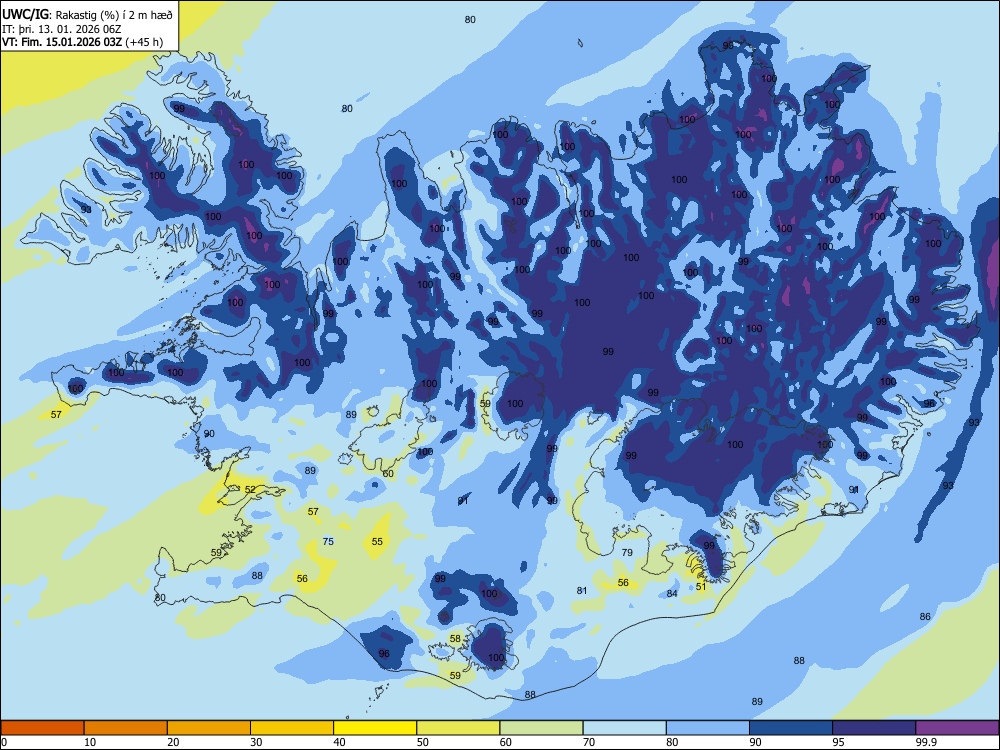The image size is (1000, 750).
Task: Click the dark orange 0–10 legend swatch
Action: tap(42, 728)
